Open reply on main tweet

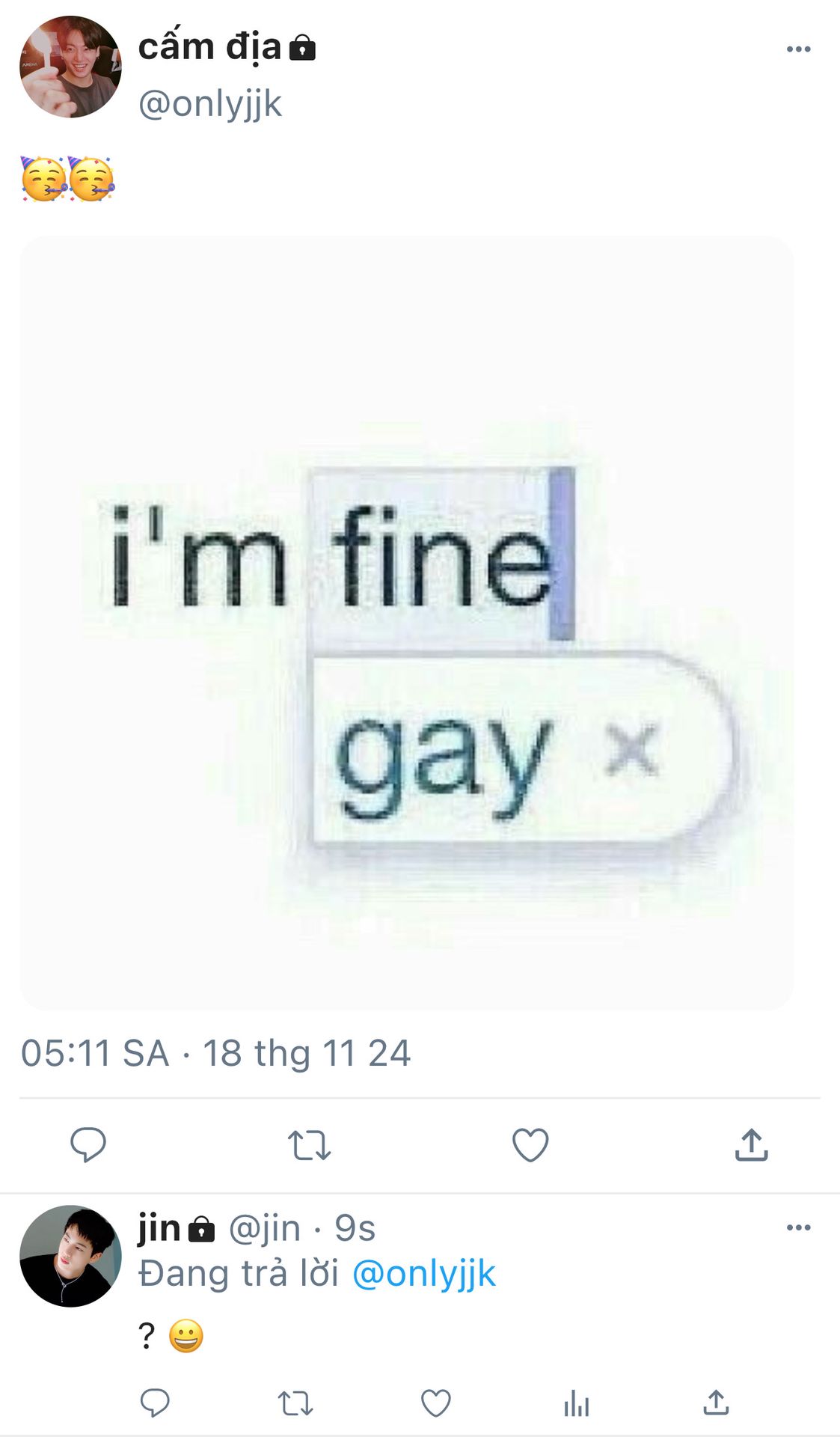pos(88,1144)
